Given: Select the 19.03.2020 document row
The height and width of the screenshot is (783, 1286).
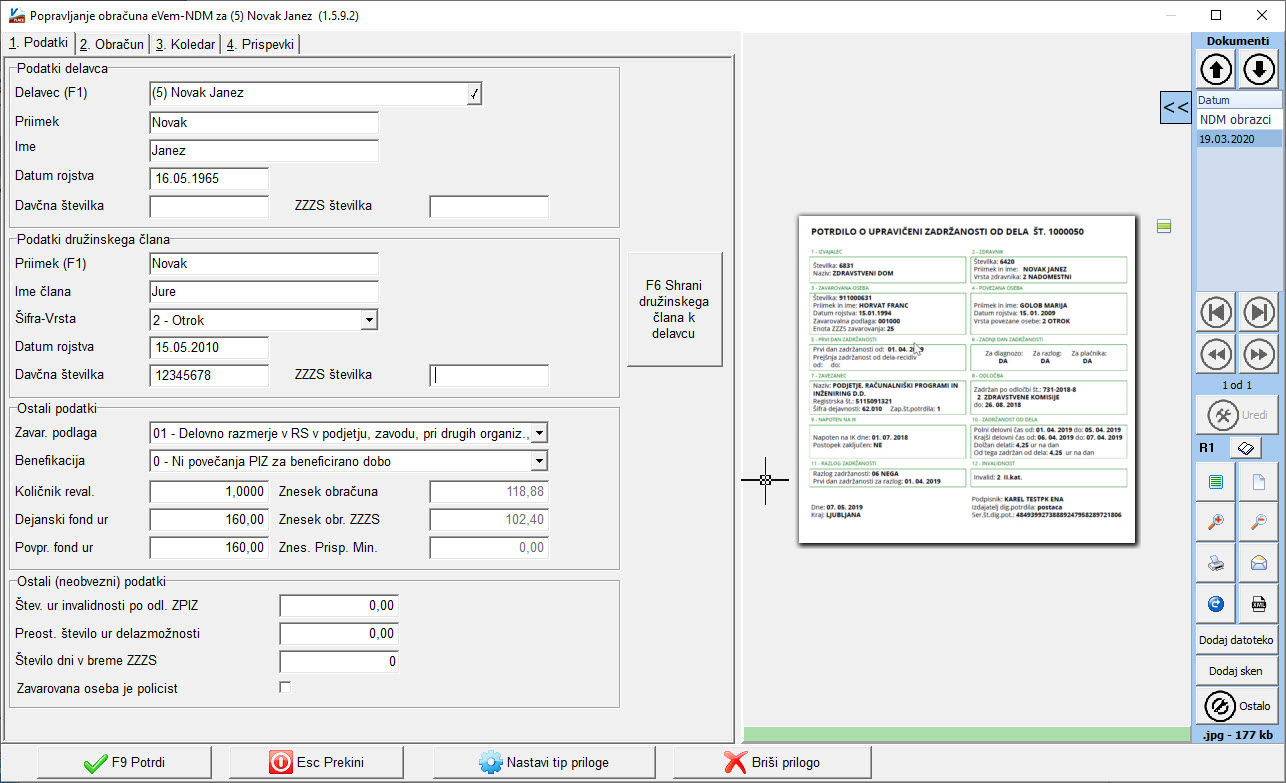Looking at the screenshot, I should [x=1239, y=139].
